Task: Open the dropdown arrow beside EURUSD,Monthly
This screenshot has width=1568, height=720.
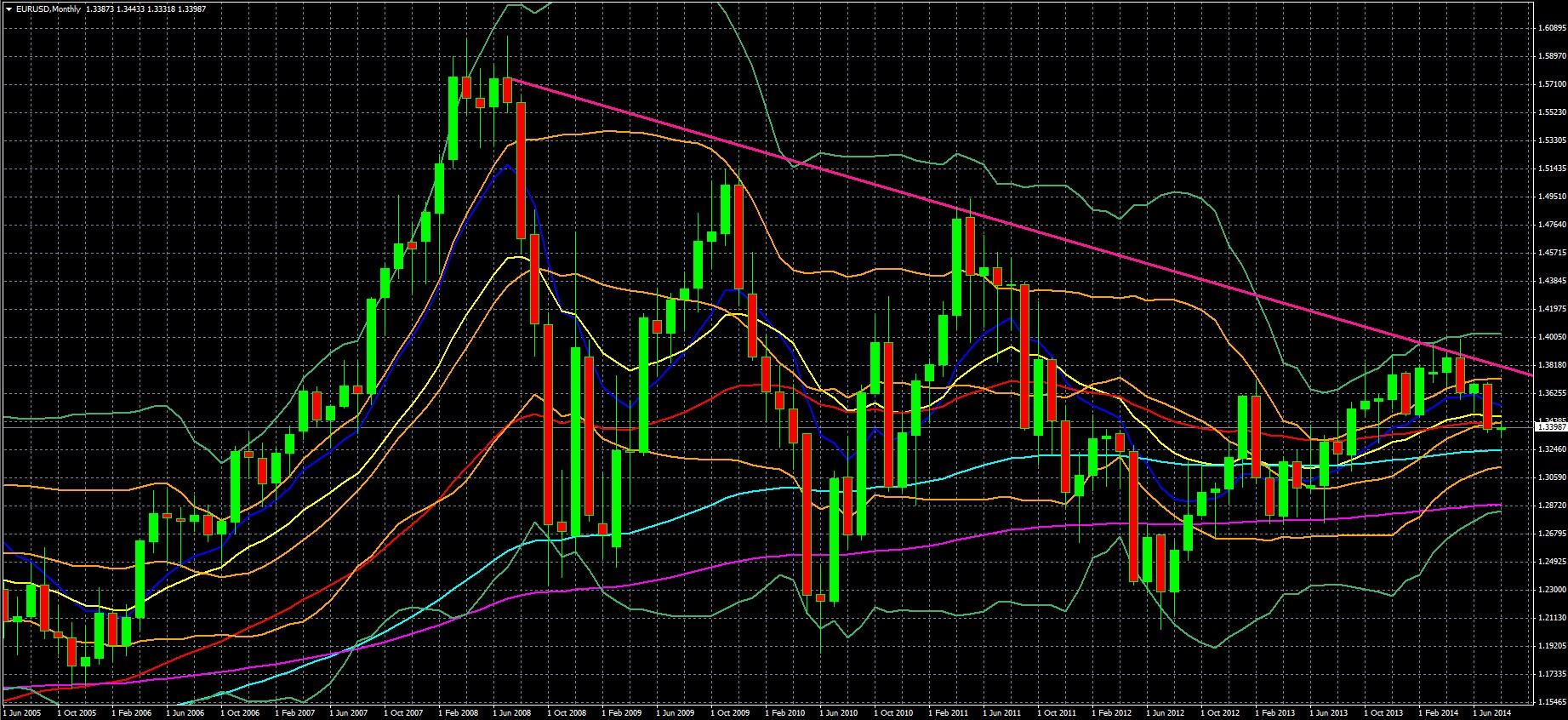Action: 8,9
